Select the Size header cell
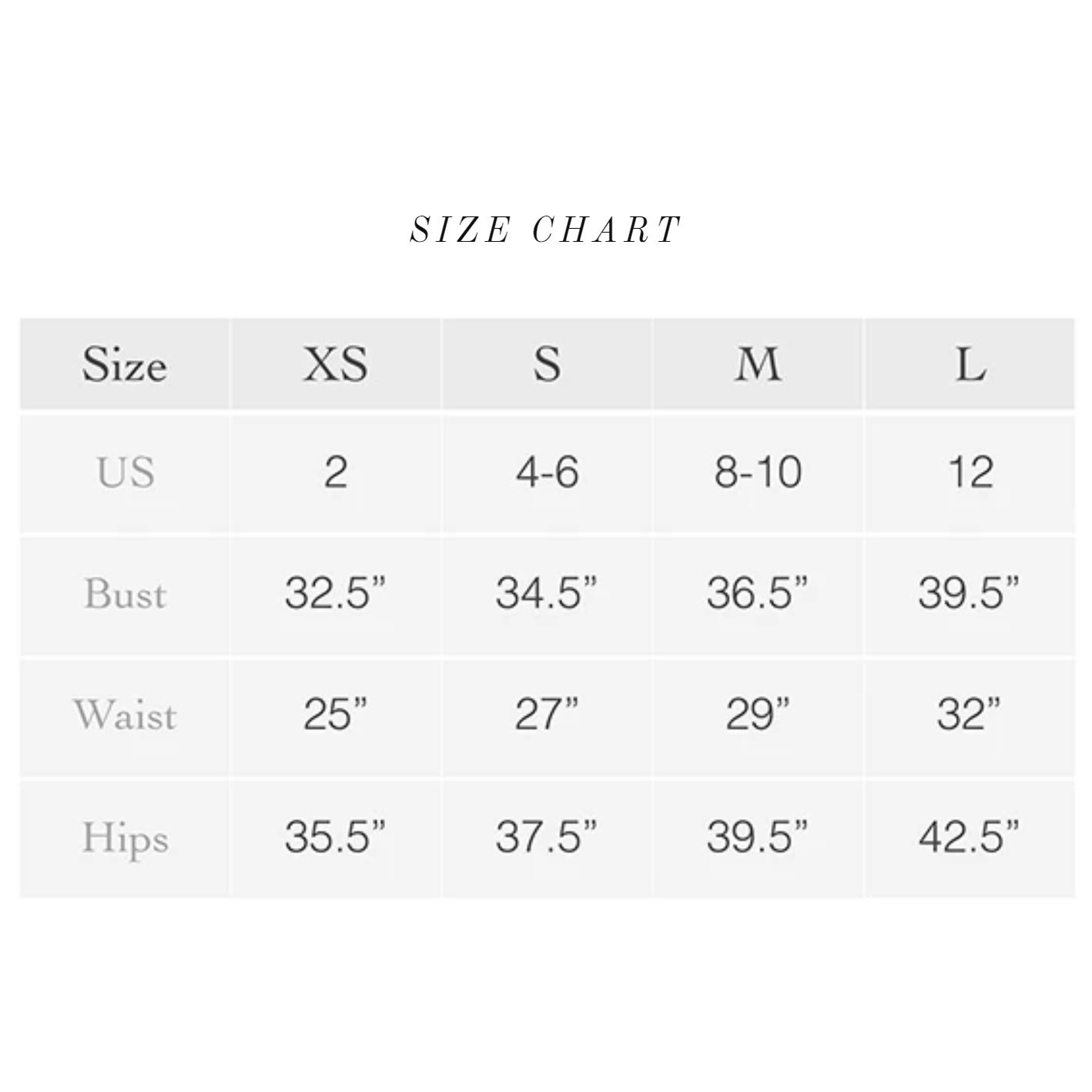Viewport: 1092px width, 1092px height. tap(124, 364)
